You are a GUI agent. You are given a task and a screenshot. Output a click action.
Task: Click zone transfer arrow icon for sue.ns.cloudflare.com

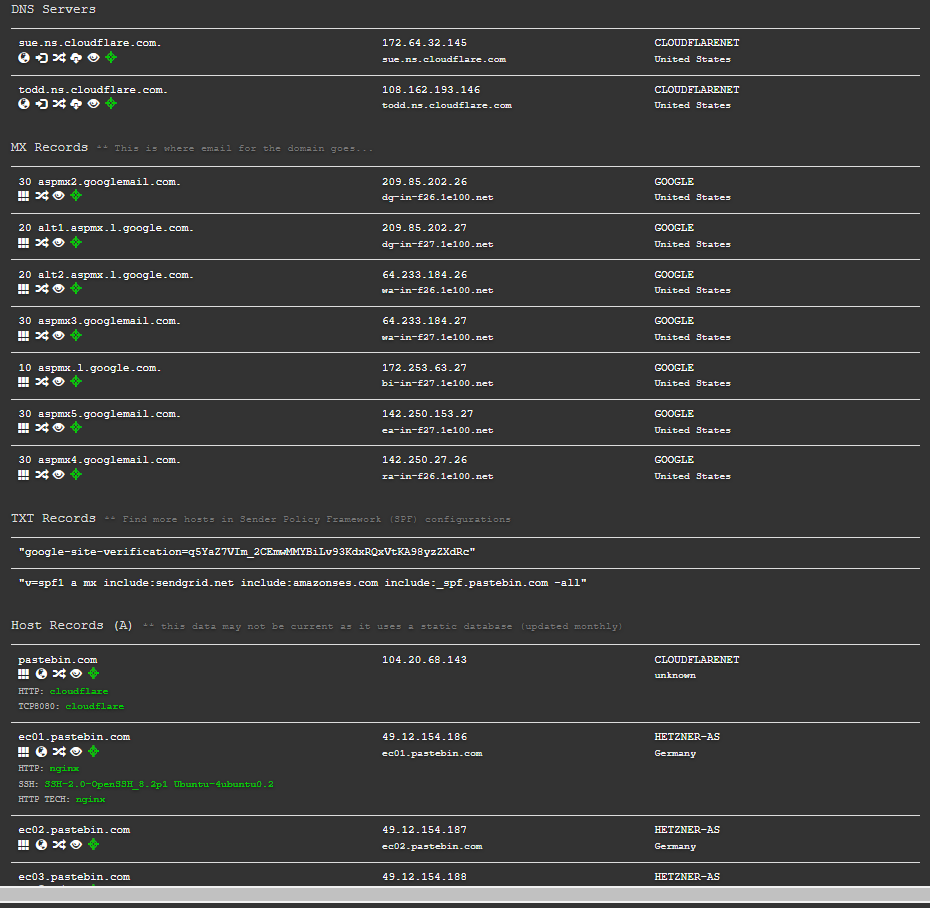point(41,58)
